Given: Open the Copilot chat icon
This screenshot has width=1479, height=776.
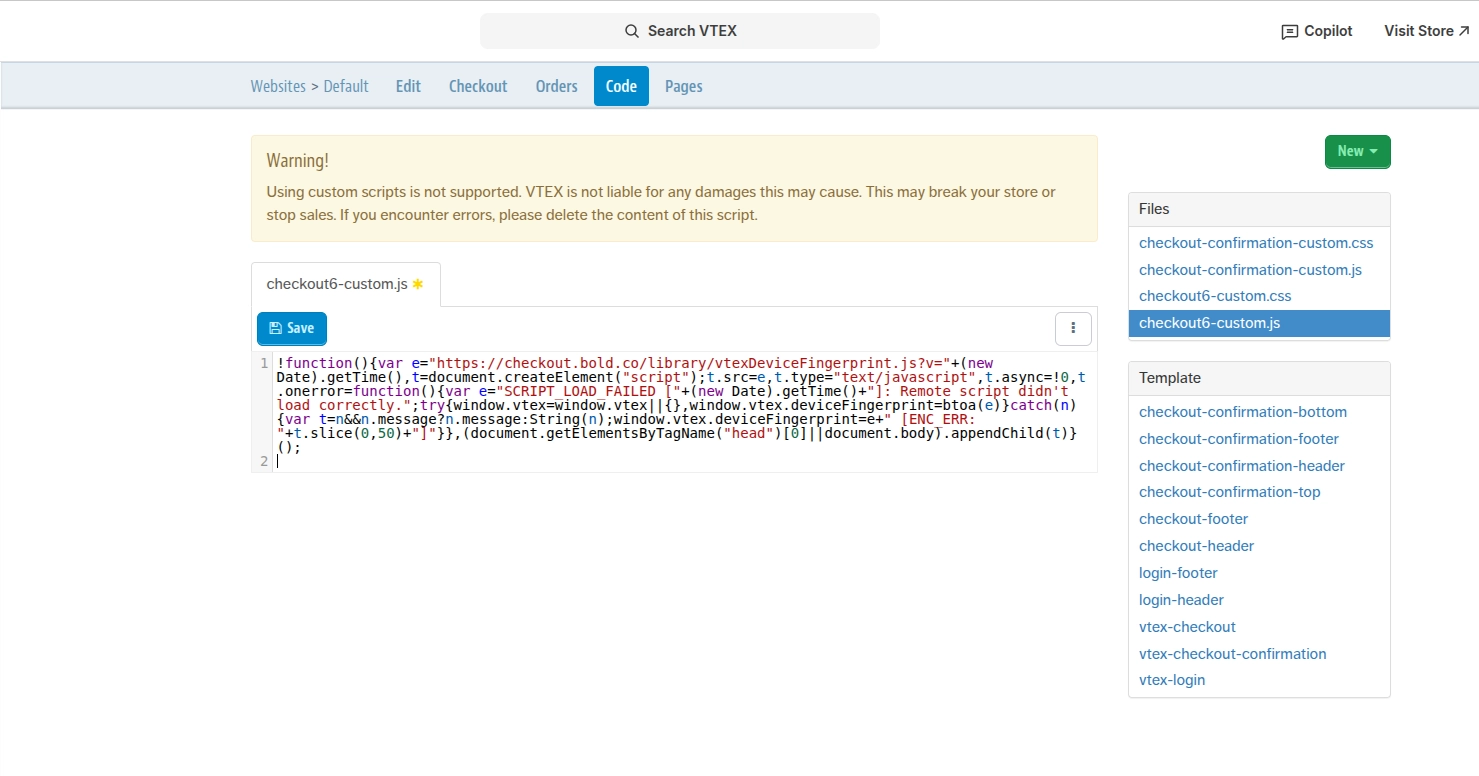Looking at the screenshot, I should (1289, 32).
